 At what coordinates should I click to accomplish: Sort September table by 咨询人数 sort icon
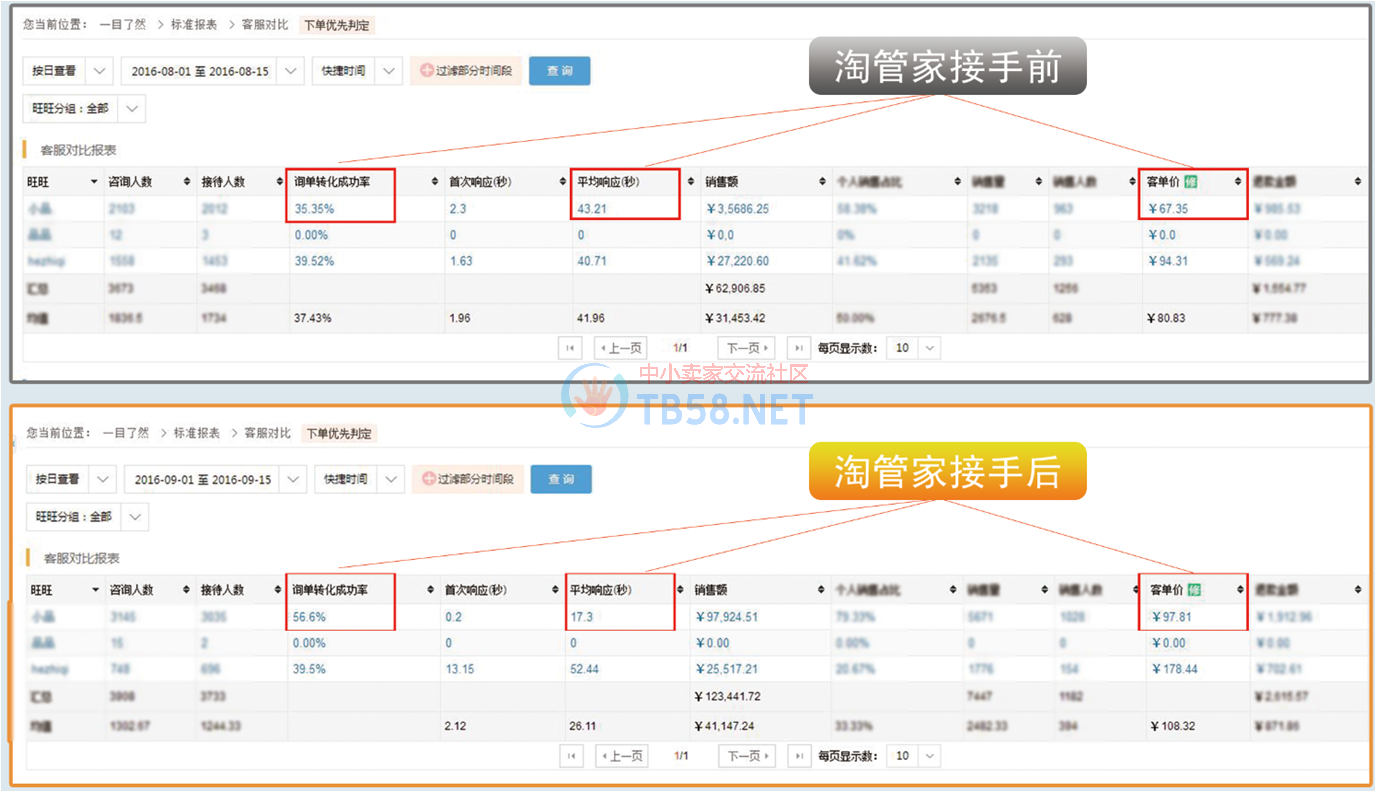pos(186,590)
